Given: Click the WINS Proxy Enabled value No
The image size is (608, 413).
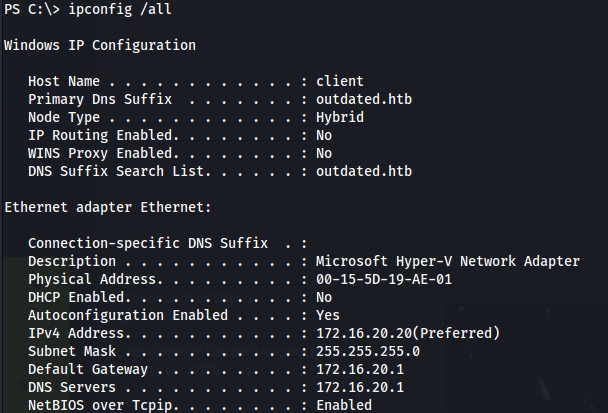Looking at the screenshot, I should pos(324,153).
